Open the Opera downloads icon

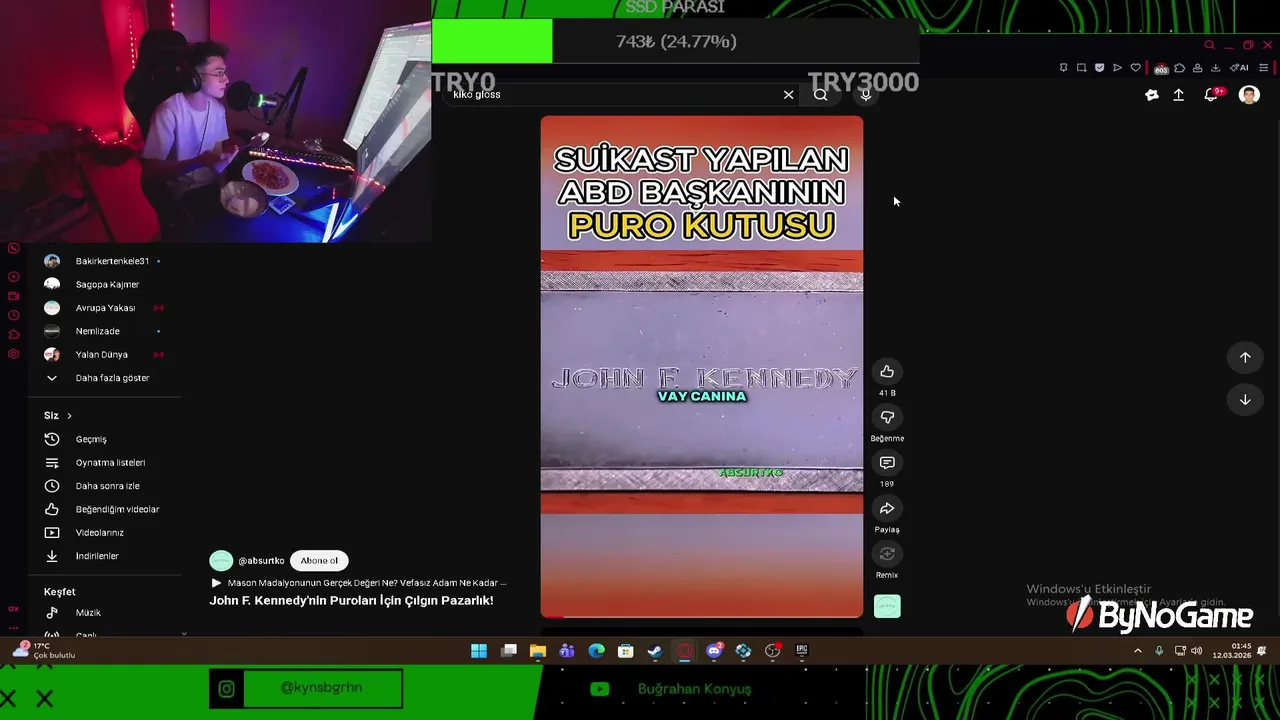tap(1215, 68)
